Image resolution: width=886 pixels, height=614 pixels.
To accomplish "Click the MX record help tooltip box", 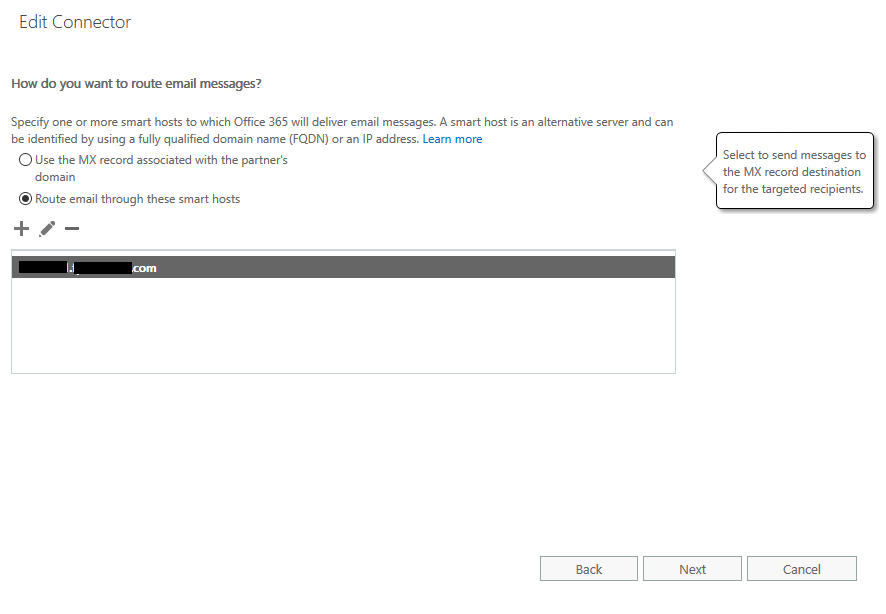I will pyautogui.click(x=794, y=171).
